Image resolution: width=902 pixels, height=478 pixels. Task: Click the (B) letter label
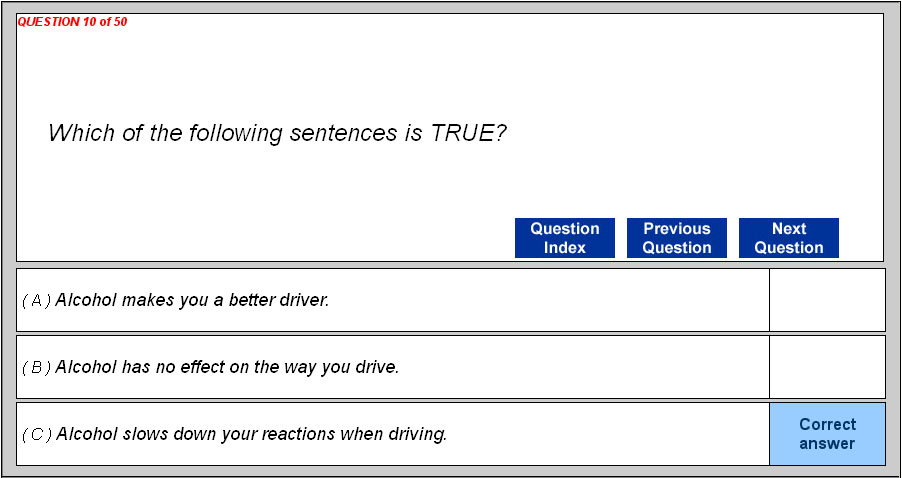pyautogui.click(x=36, y=367)
